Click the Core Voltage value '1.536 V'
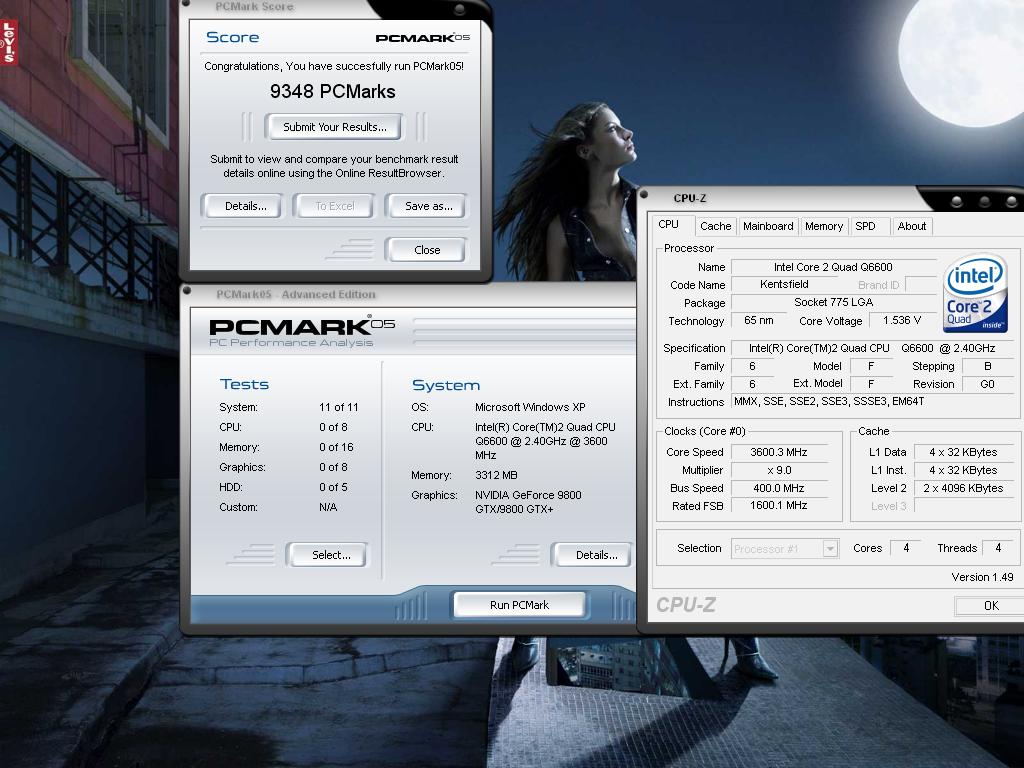Screen dimensions: 1024x768 (901, 321)
